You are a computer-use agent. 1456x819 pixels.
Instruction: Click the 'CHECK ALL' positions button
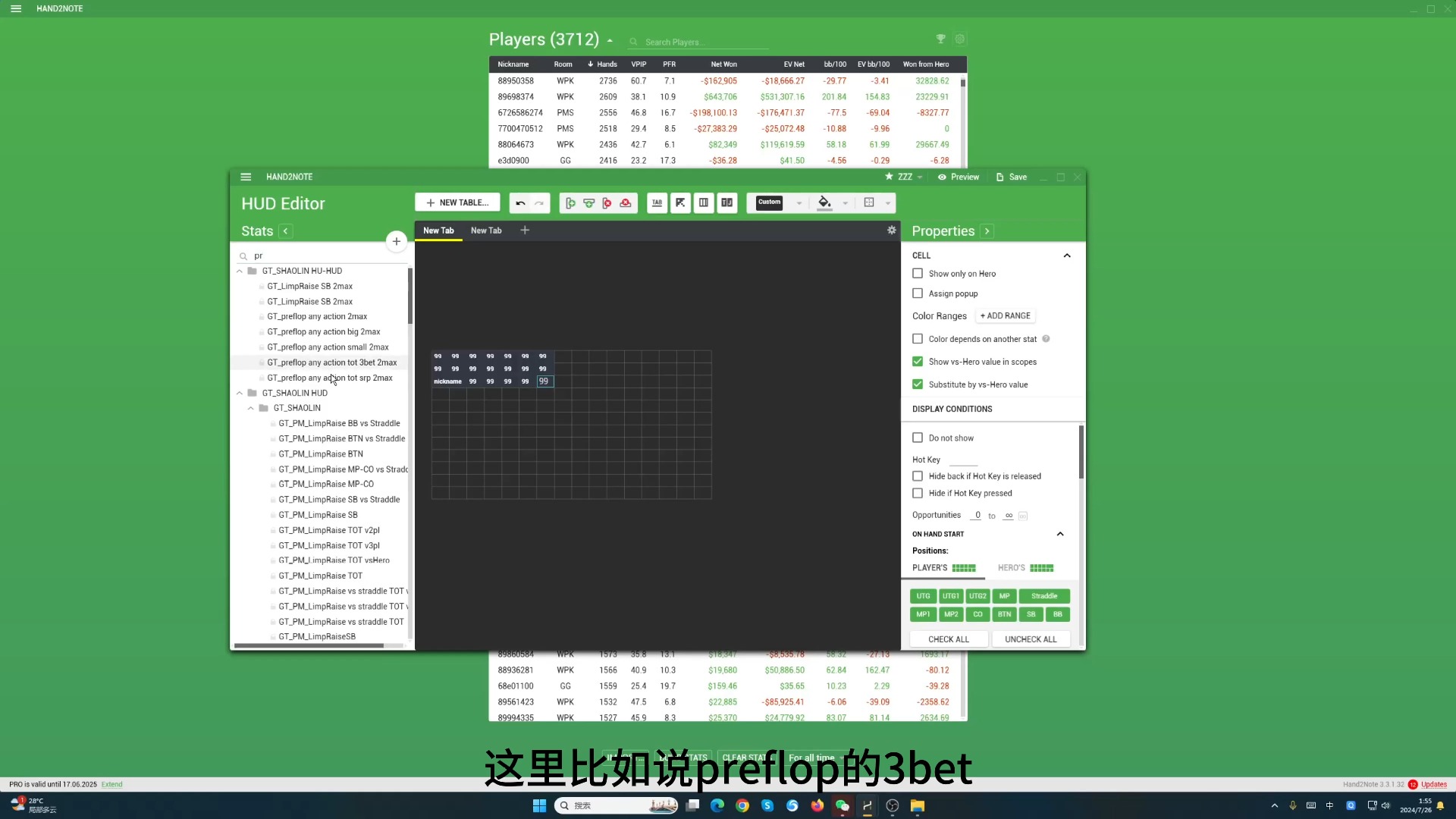[x=949, y=639]
